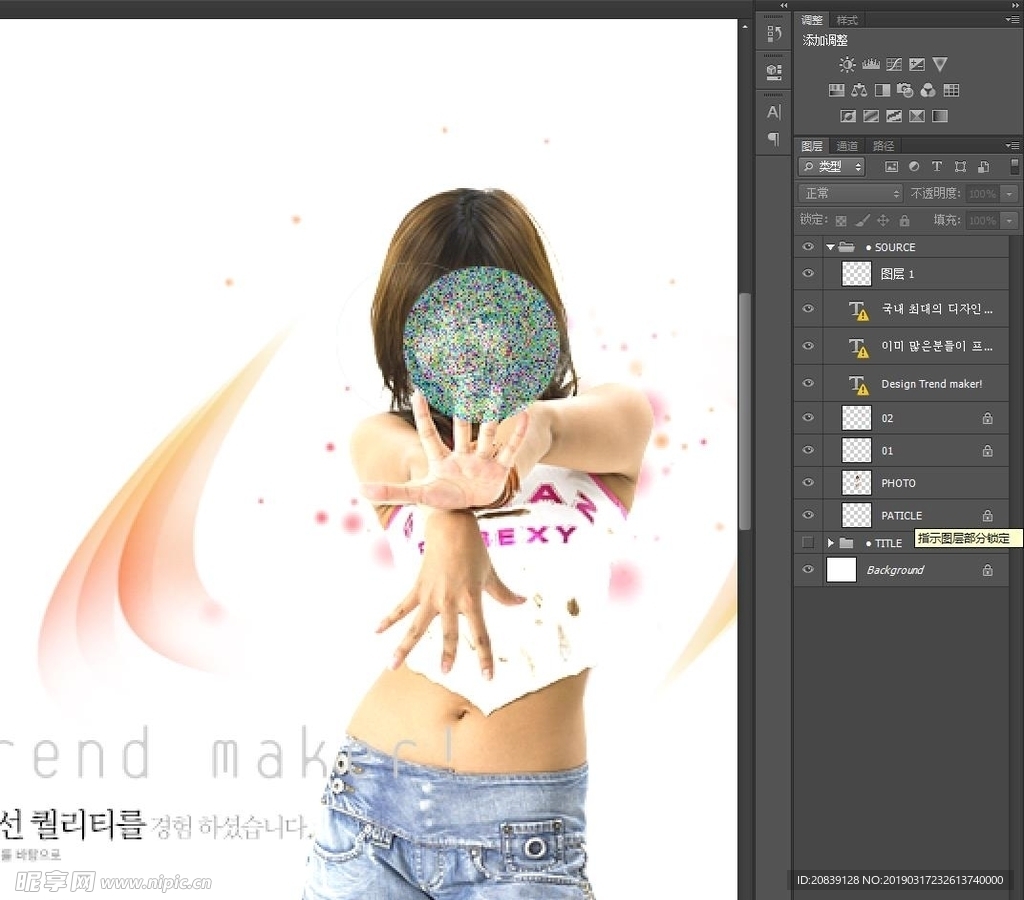Add a Photo Filter adjustment
The height and width of the screenshot is (900, 1024).
[x=905, y=90]
